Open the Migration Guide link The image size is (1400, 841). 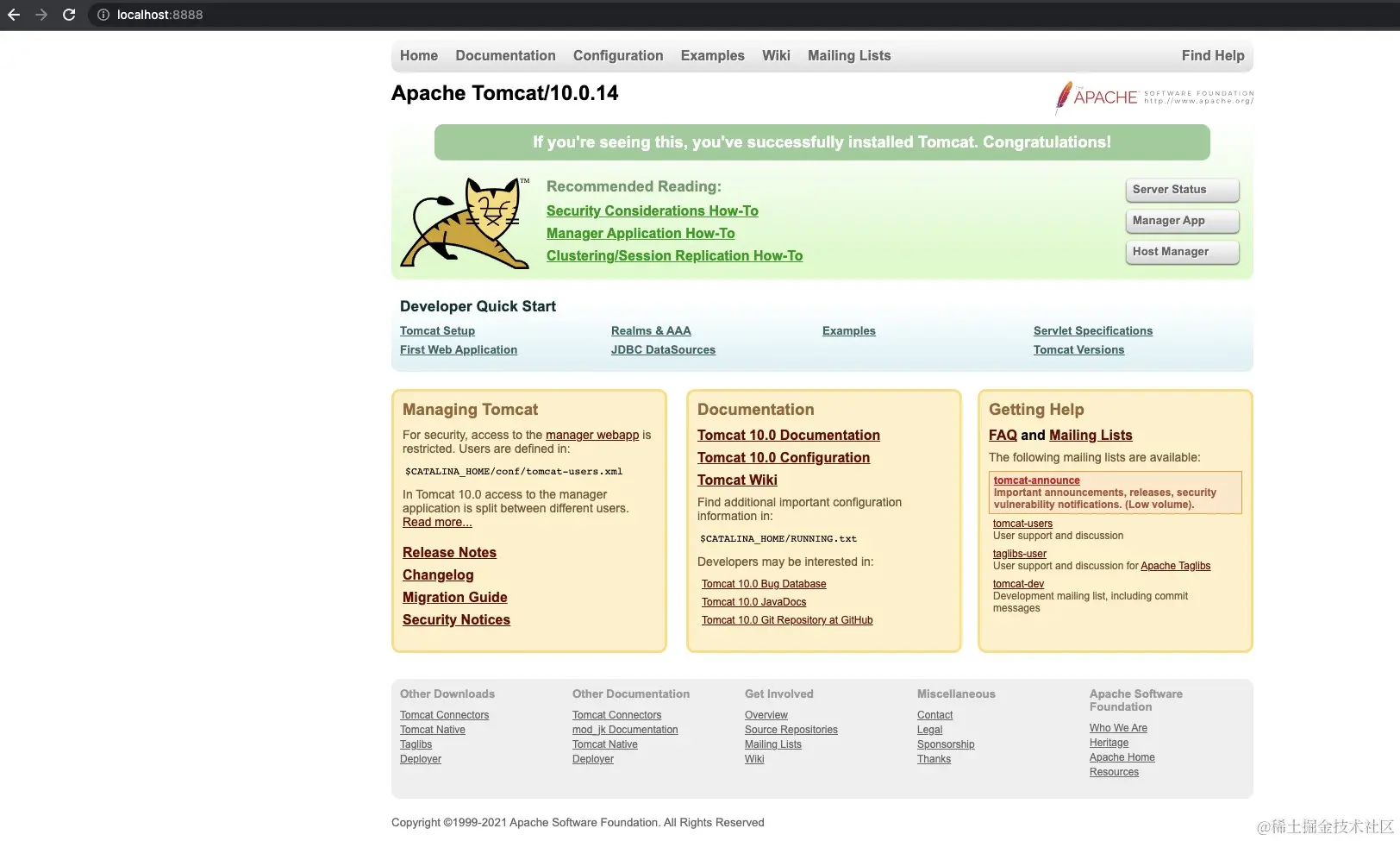click(x=454, y=597)
